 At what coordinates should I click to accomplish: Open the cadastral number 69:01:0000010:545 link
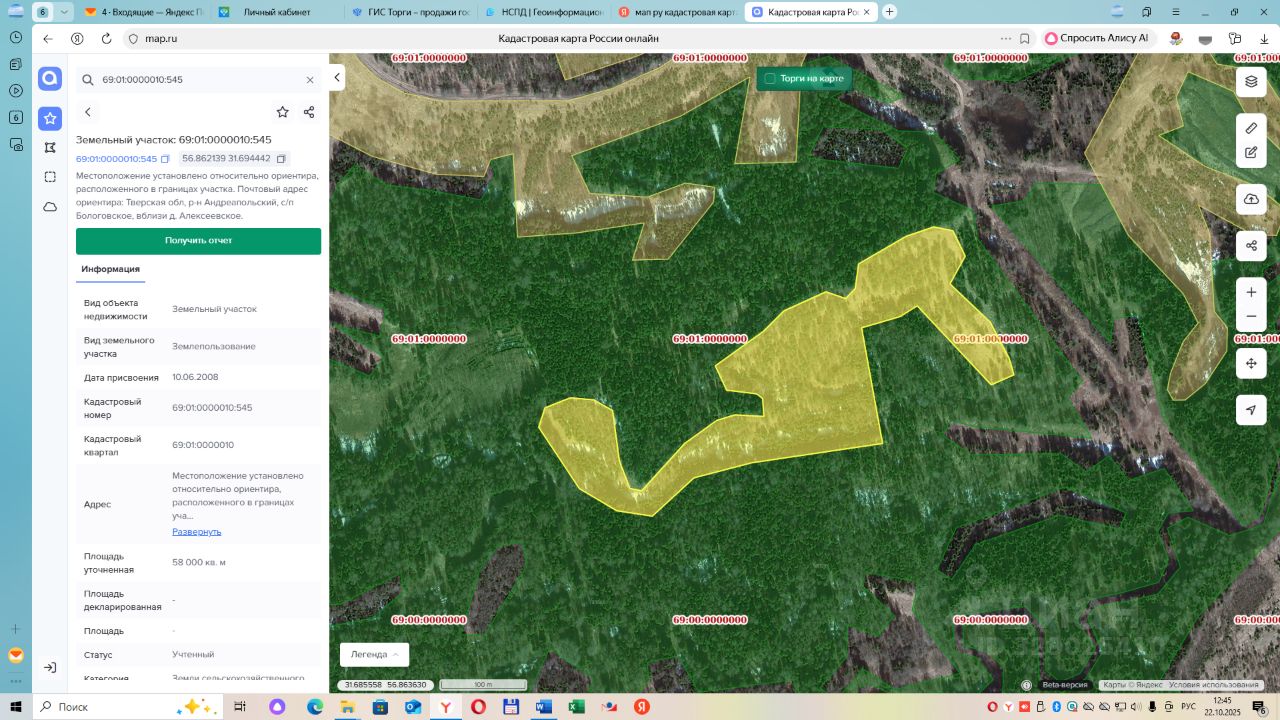click(x=116, y=159)
